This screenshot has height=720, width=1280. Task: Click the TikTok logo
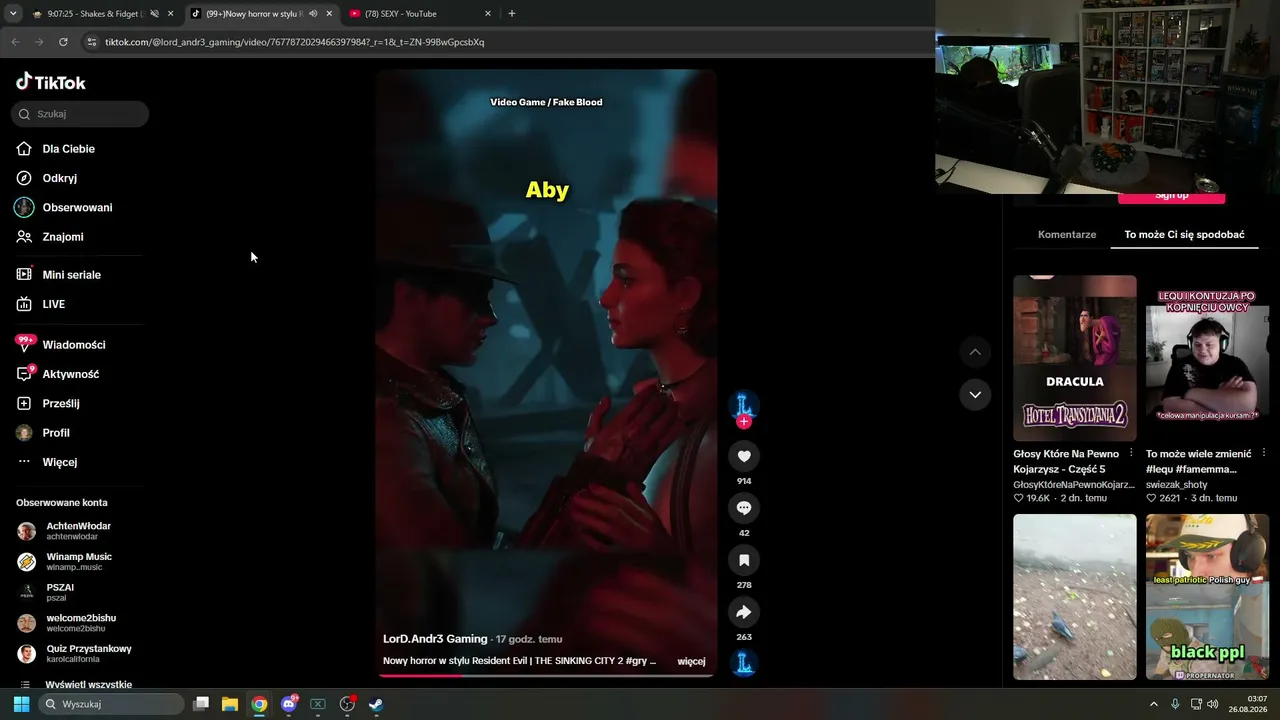51,82
